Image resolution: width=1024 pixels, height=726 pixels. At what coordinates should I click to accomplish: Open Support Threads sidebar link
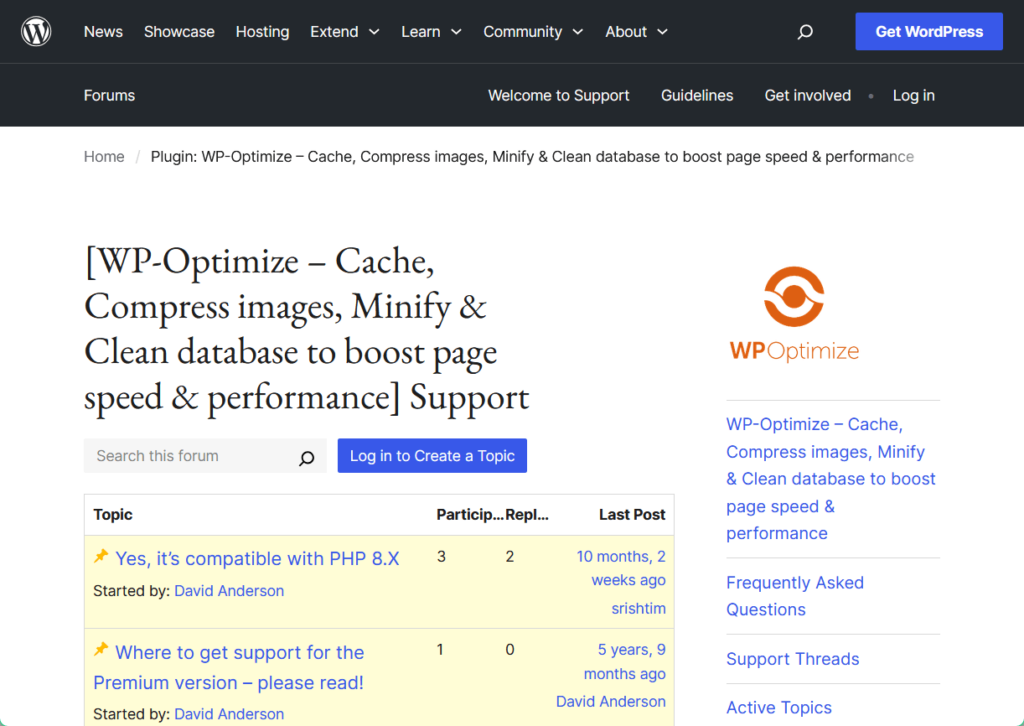(x=793, y=659)
